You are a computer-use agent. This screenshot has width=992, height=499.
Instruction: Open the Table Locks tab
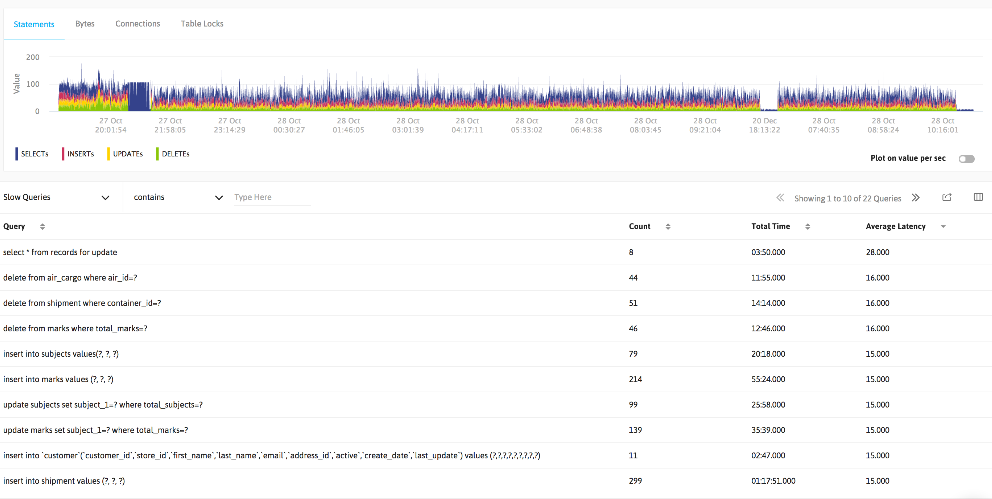(202, 23)
